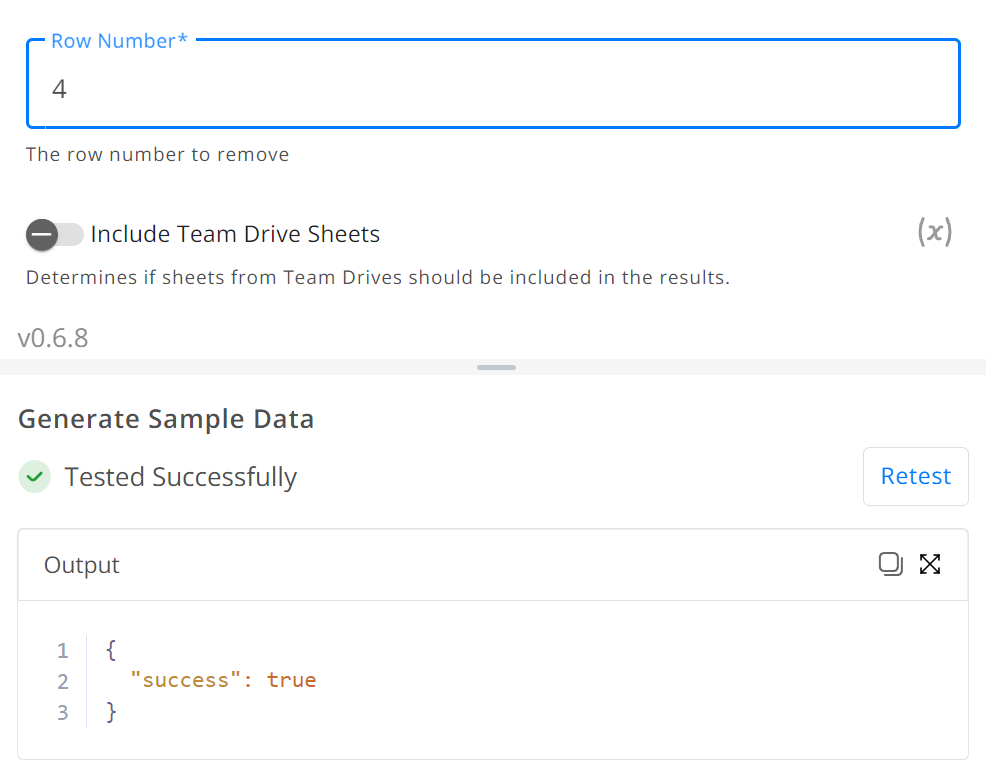Click line number 3 in output gutter
The width and height of the screenshot is (986, 779).
point(62,712)
